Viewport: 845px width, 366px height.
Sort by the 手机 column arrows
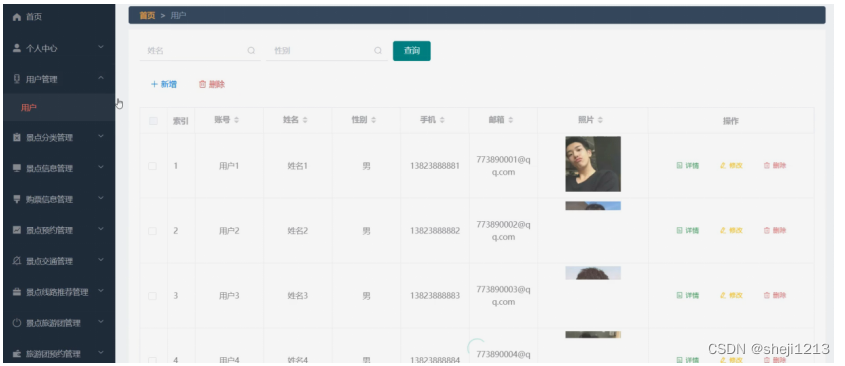pos(442,120)
